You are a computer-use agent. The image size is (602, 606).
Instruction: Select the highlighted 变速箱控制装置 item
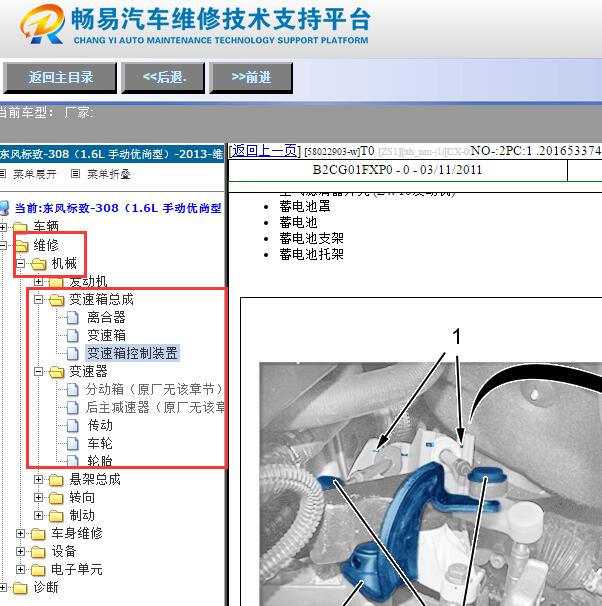[x=132, y=353]
